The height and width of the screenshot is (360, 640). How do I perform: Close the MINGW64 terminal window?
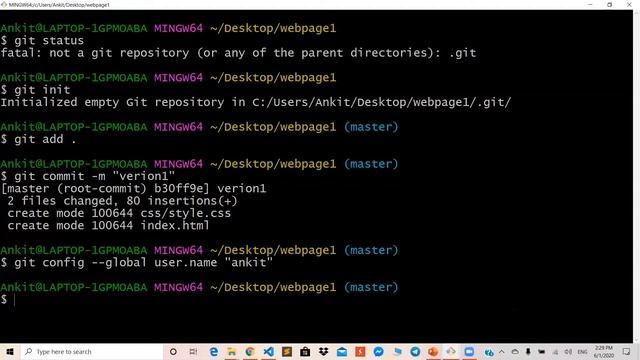pyautogui.click(x=629, y=4)
